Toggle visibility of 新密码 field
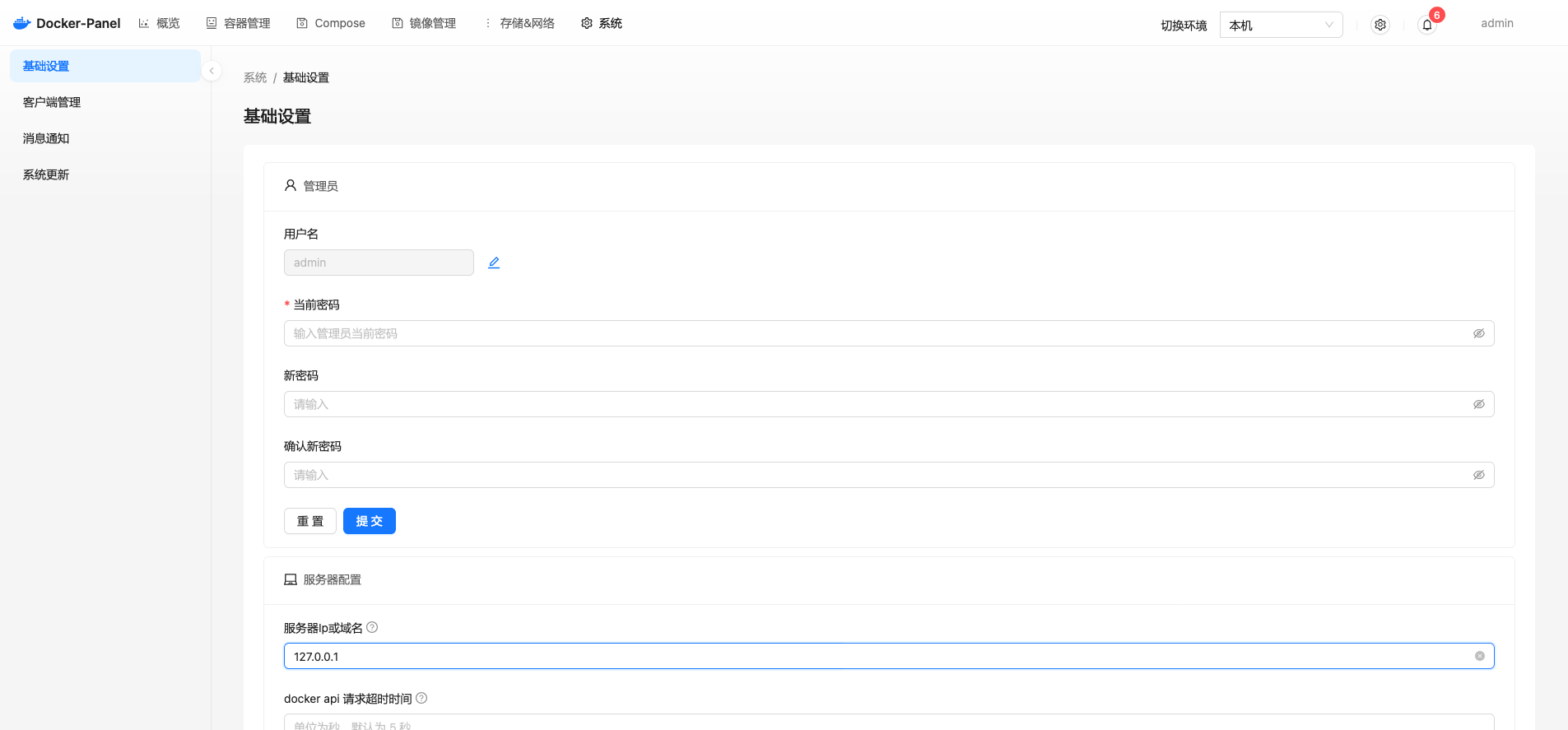 tap(1478, 404)
